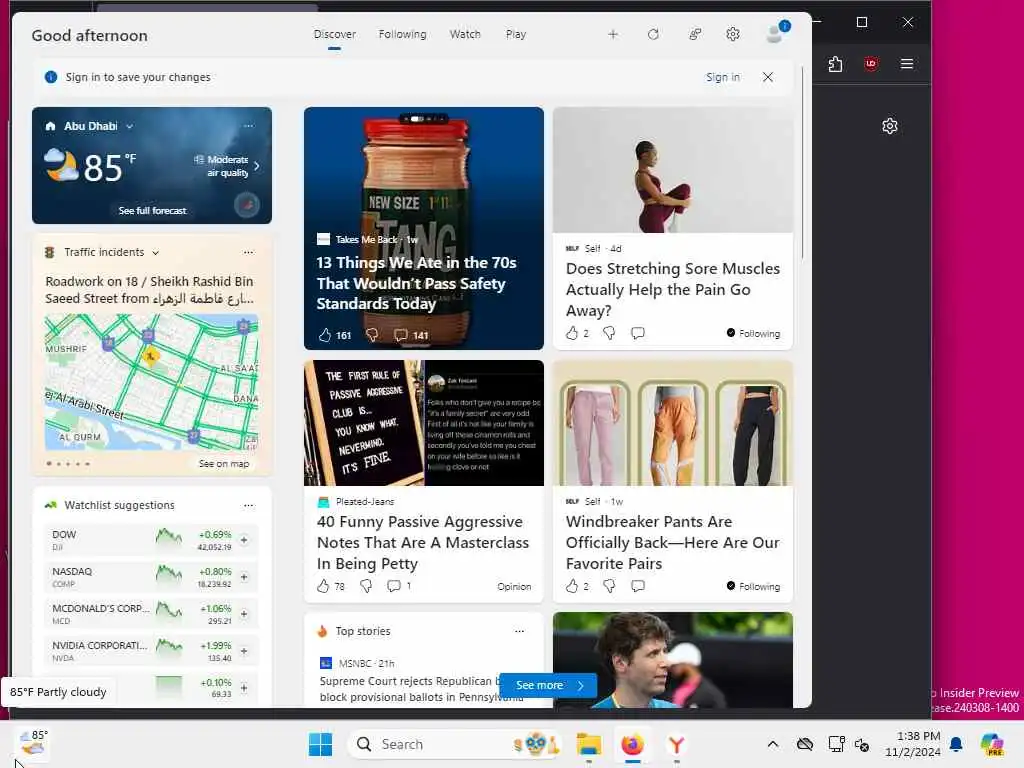
Task: Open the clock showing 1:38 PM
Action: (912, 744)
